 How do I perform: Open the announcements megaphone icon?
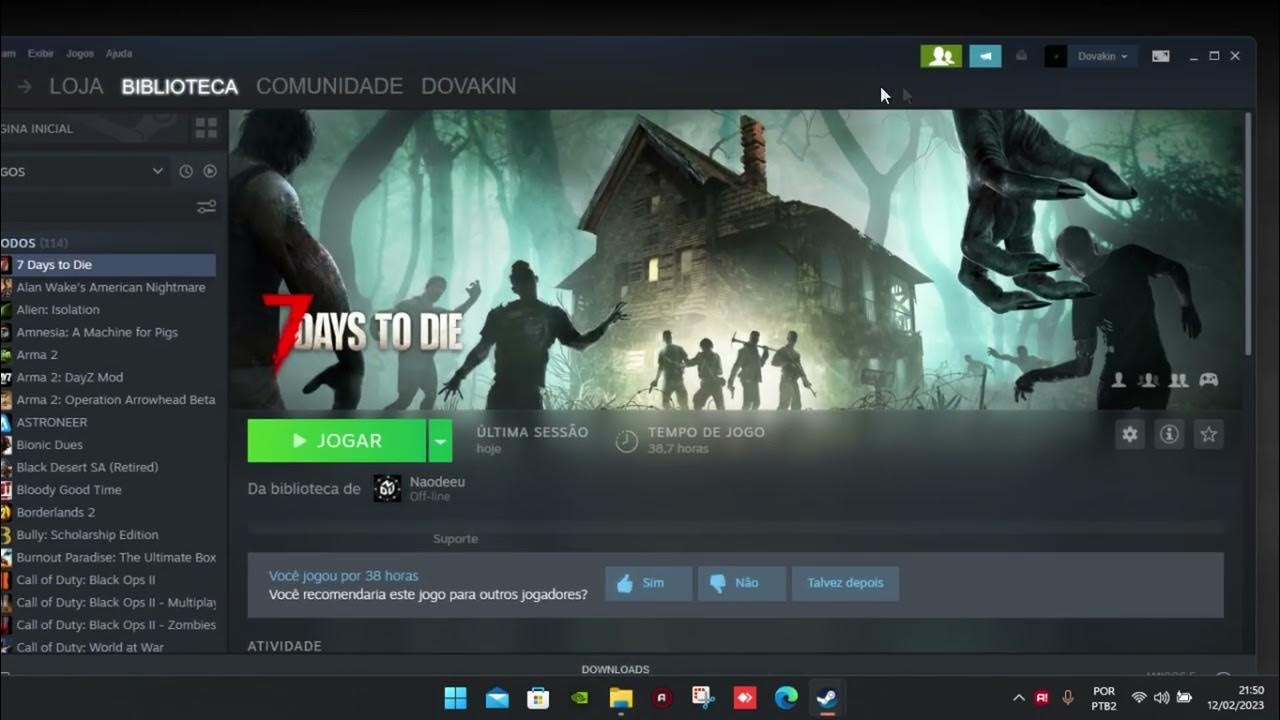click(985, 56)
